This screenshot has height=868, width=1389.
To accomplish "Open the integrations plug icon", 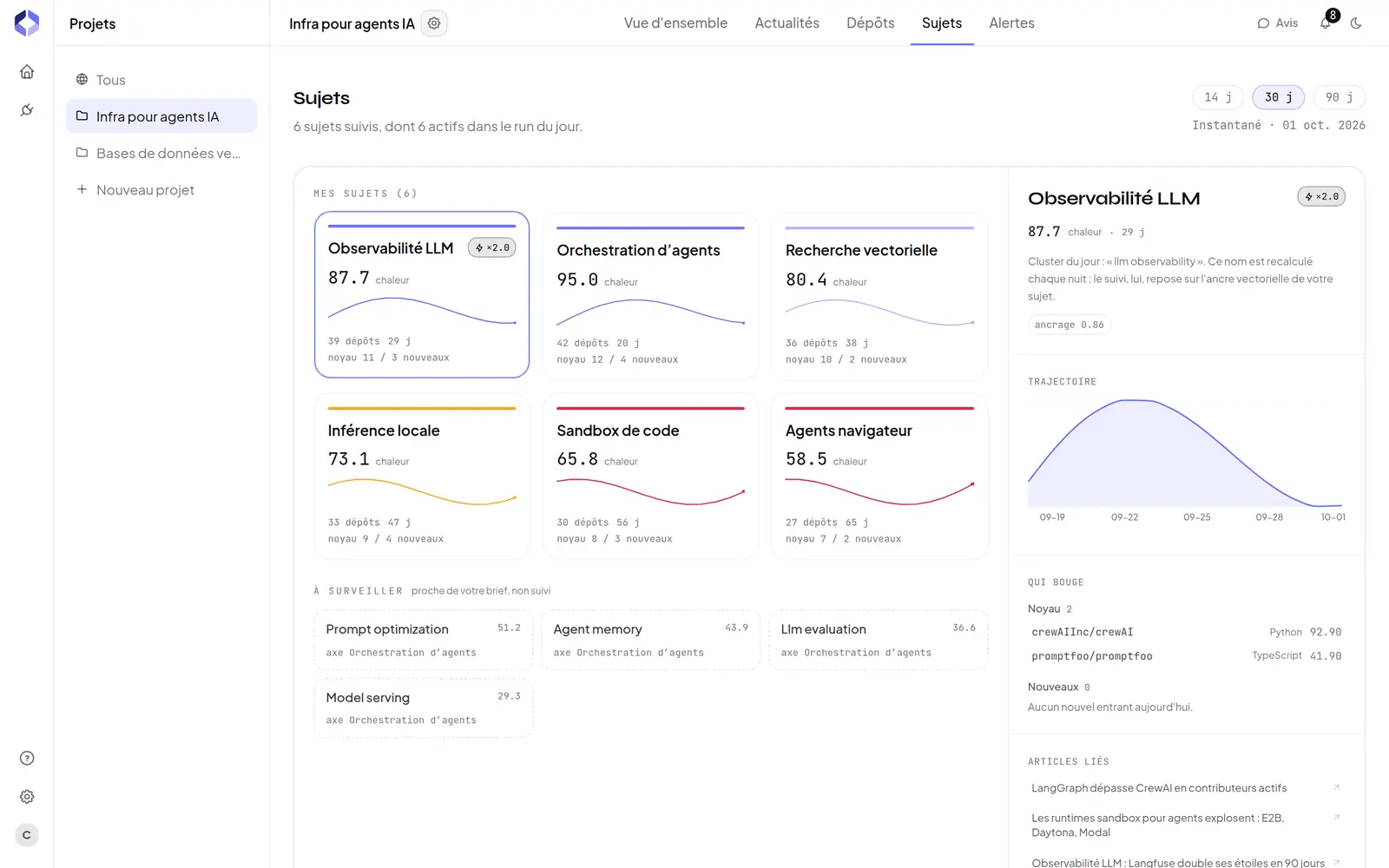I will pos(27,110).
